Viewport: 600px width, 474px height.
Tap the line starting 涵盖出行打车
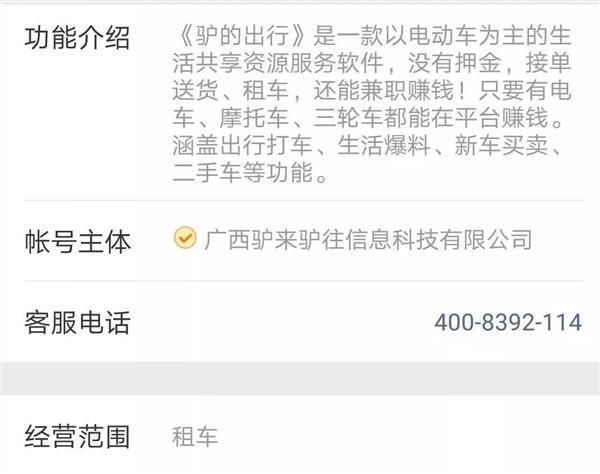[x=368, y=145]
